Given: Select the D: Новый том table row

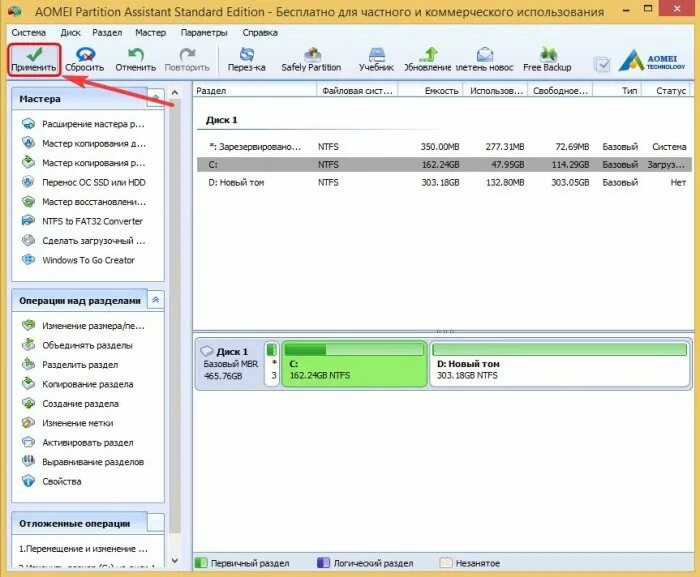Looking at the screenshot, I should pos(444,182).
